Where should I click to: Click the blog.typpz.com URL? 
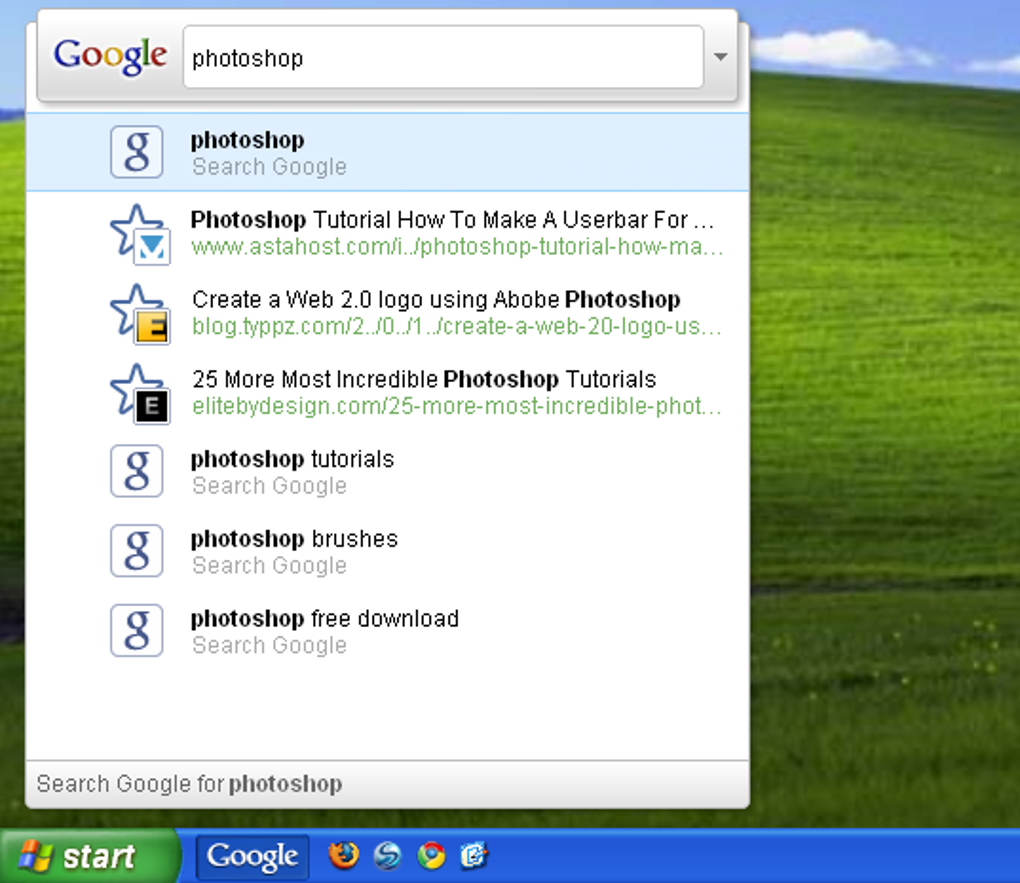(456, 327)
